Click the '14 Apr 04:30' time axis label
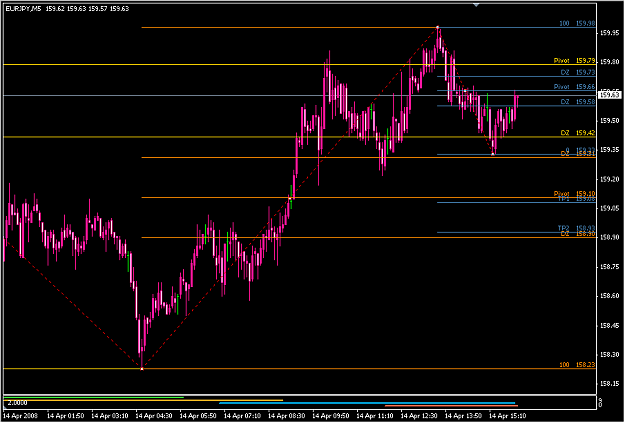This screenshot has width=625, height=423. (154, 415)
